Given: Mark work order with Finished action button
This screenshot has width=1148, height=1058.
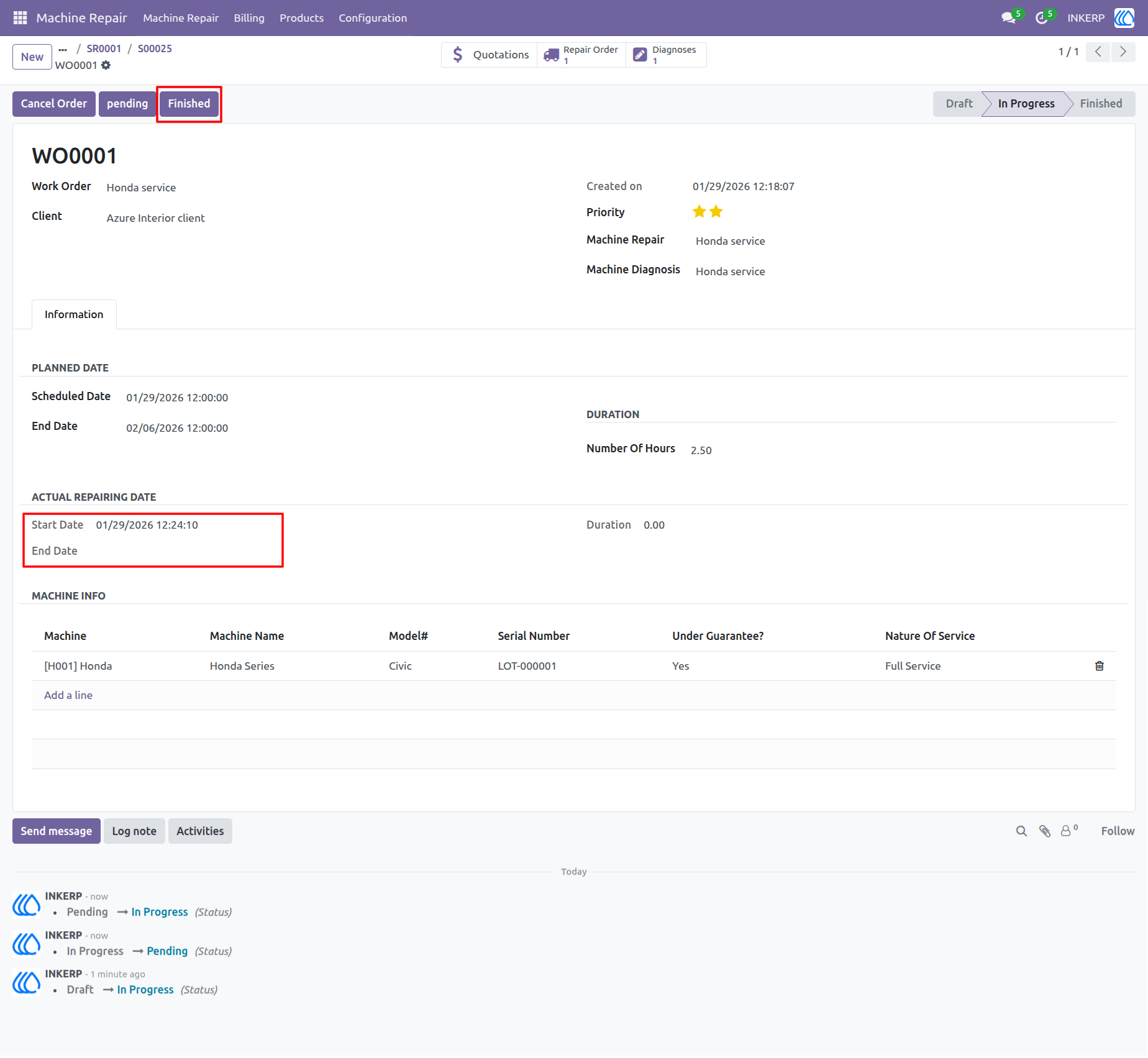Looking at the screenshot, I should tap(189, 104).
